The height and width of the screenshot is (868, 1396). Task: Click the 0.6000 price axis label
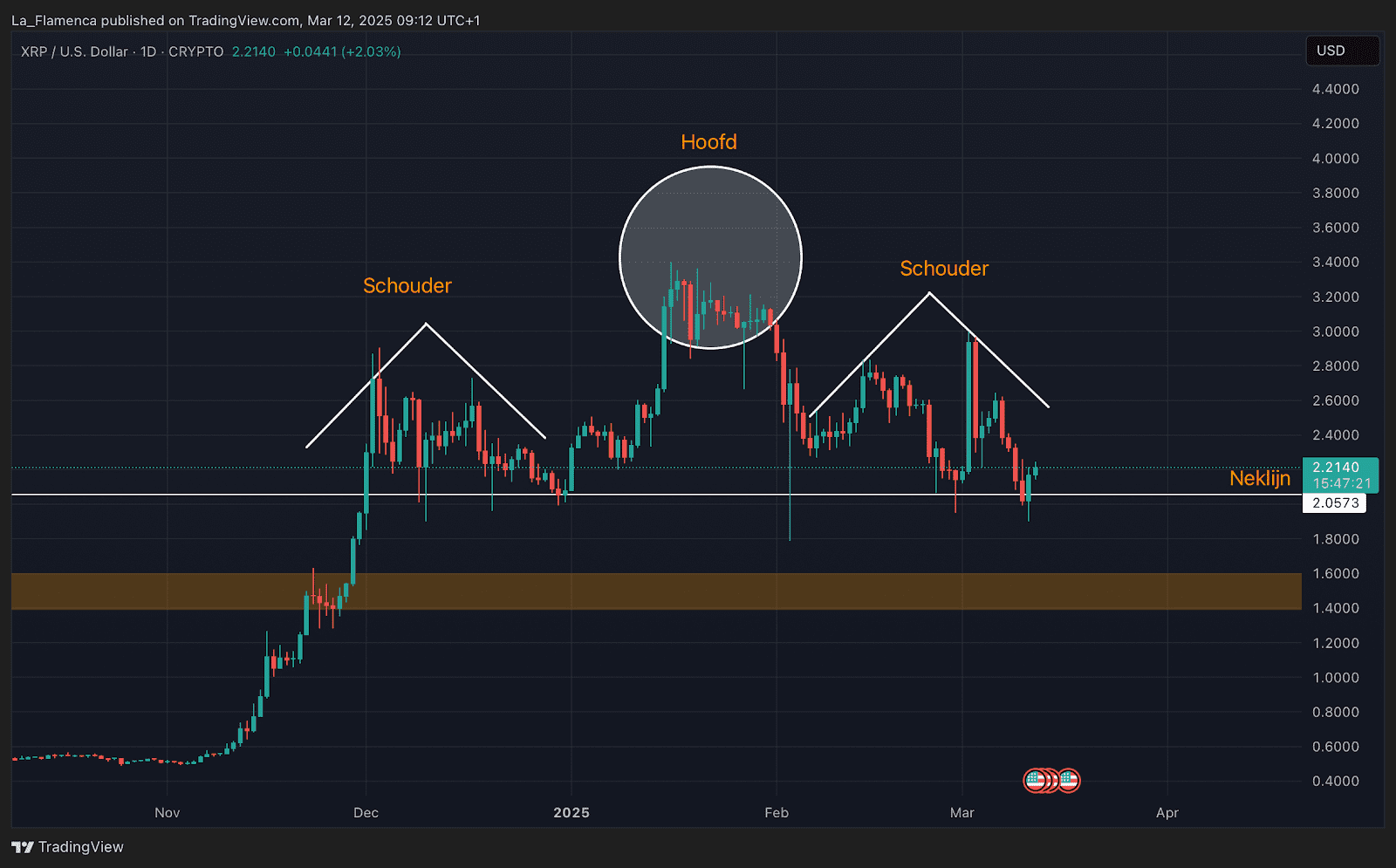[1336, 747]
